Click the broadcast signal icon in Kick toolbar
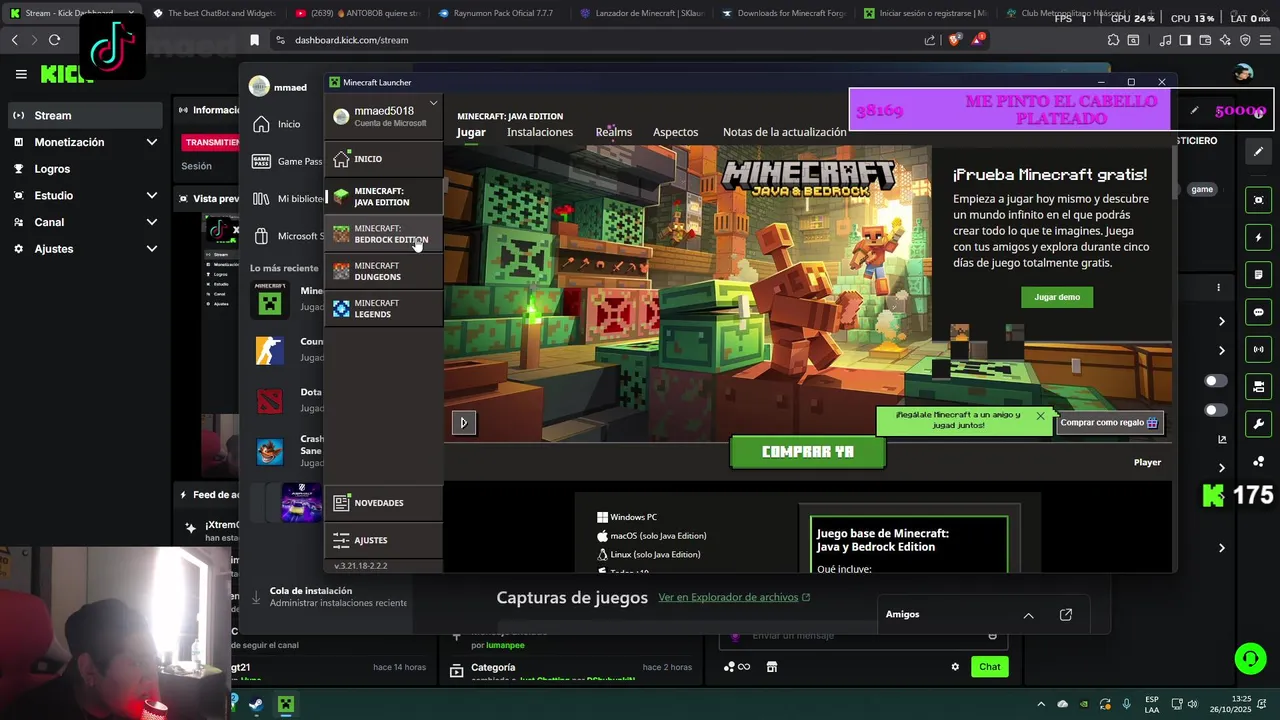This screenshot has width=1280, height=720. pos(1259,349)
